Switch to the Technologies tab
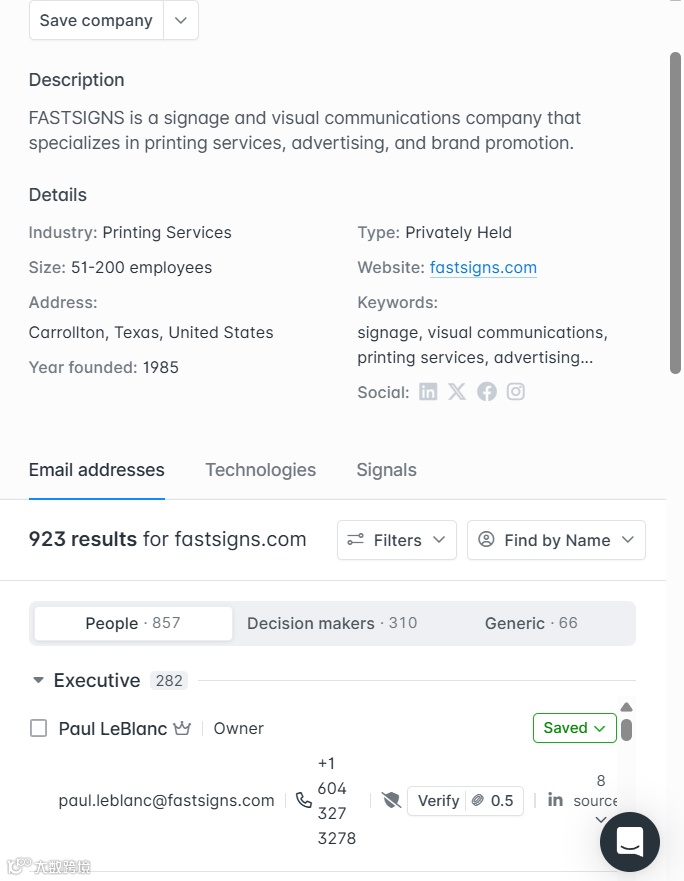This screenshot has height=881, width=684. (x=260, y=470)
